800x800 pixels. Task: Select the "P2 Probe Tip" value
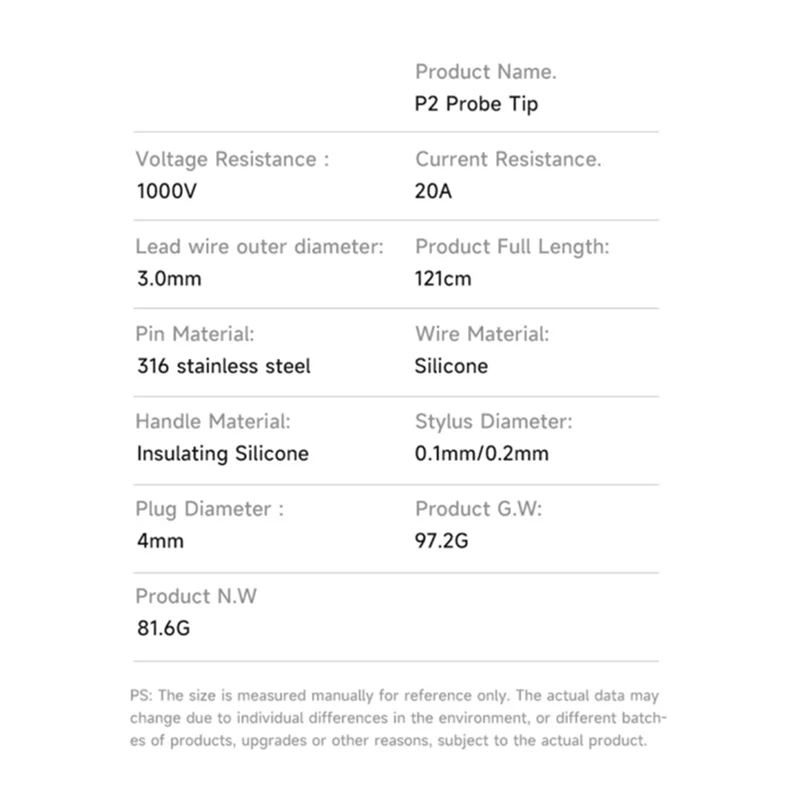click(x=476, y=104)
